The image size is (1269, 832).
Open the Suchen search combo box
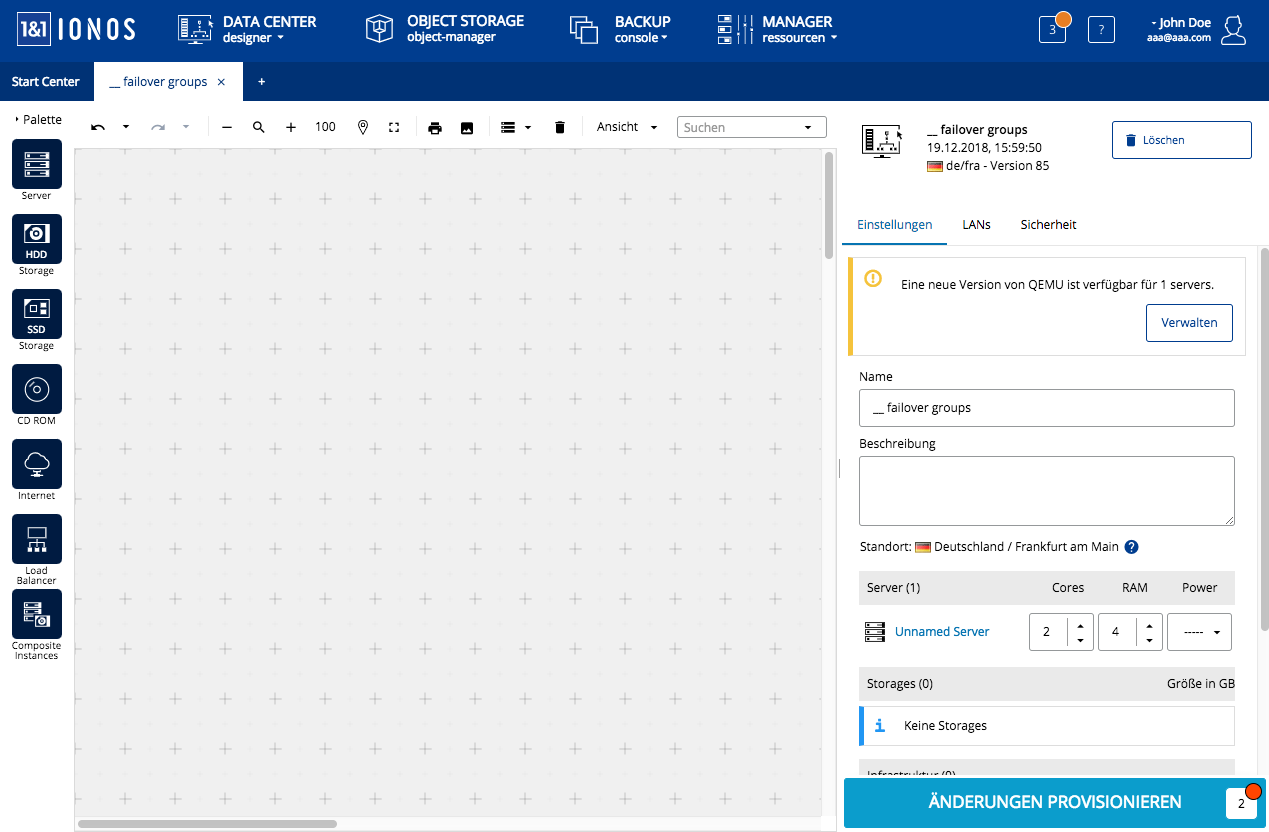[x=751, y=127]
